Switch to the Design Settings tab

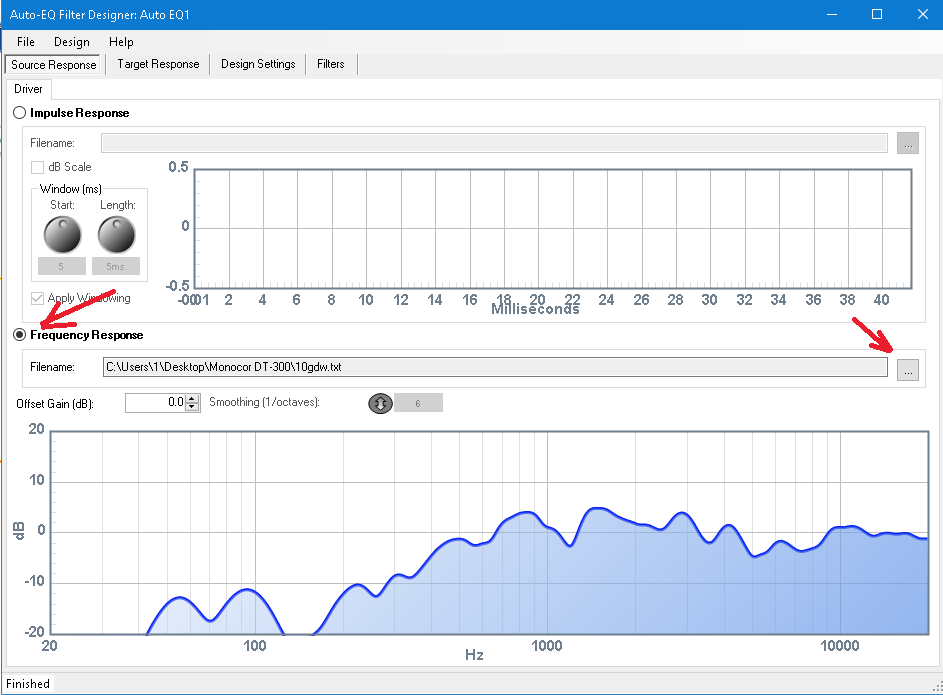pos(258,64)
